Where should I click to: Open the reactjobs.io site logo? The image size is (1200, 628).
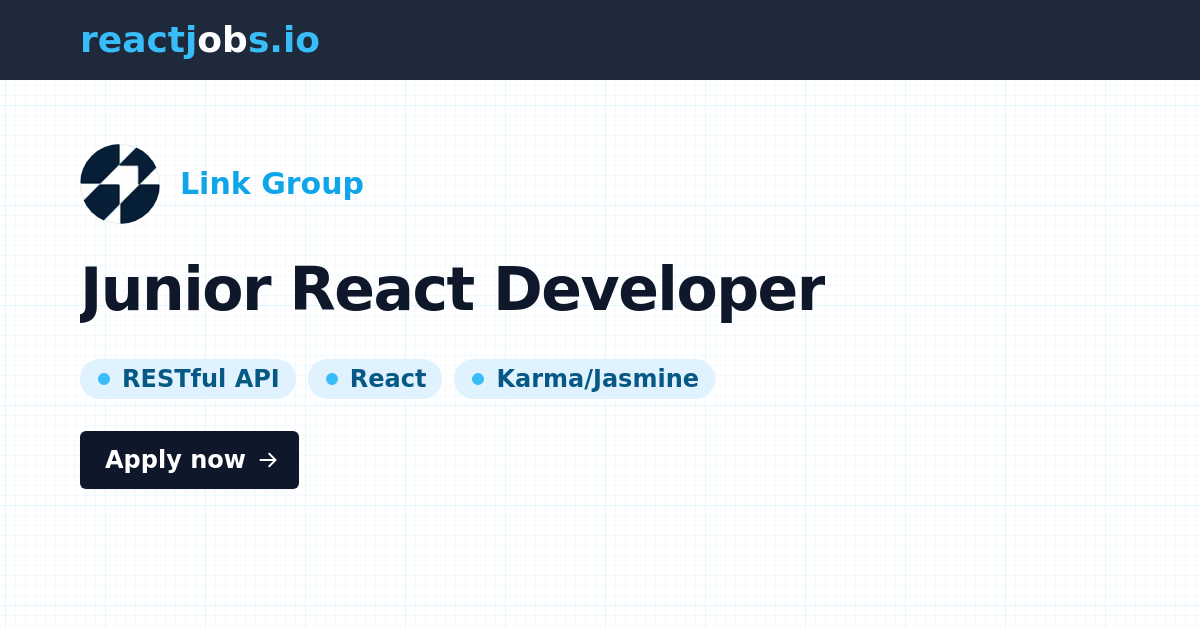[x=200, y=40]
